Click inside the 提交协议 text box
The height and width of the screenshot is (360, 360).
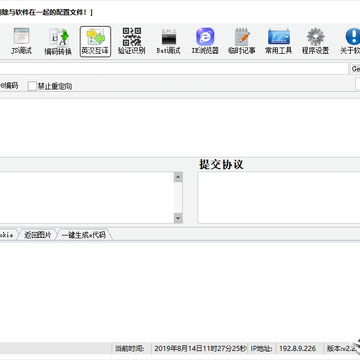(279, 198)
